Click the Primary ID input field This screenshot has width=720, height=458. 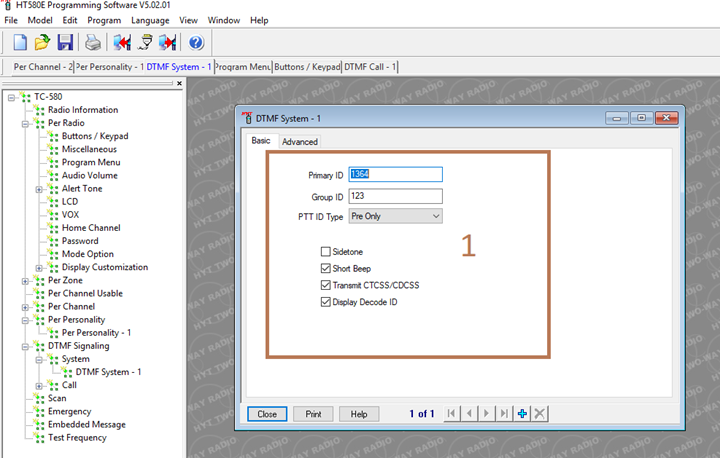click(395, 175)
